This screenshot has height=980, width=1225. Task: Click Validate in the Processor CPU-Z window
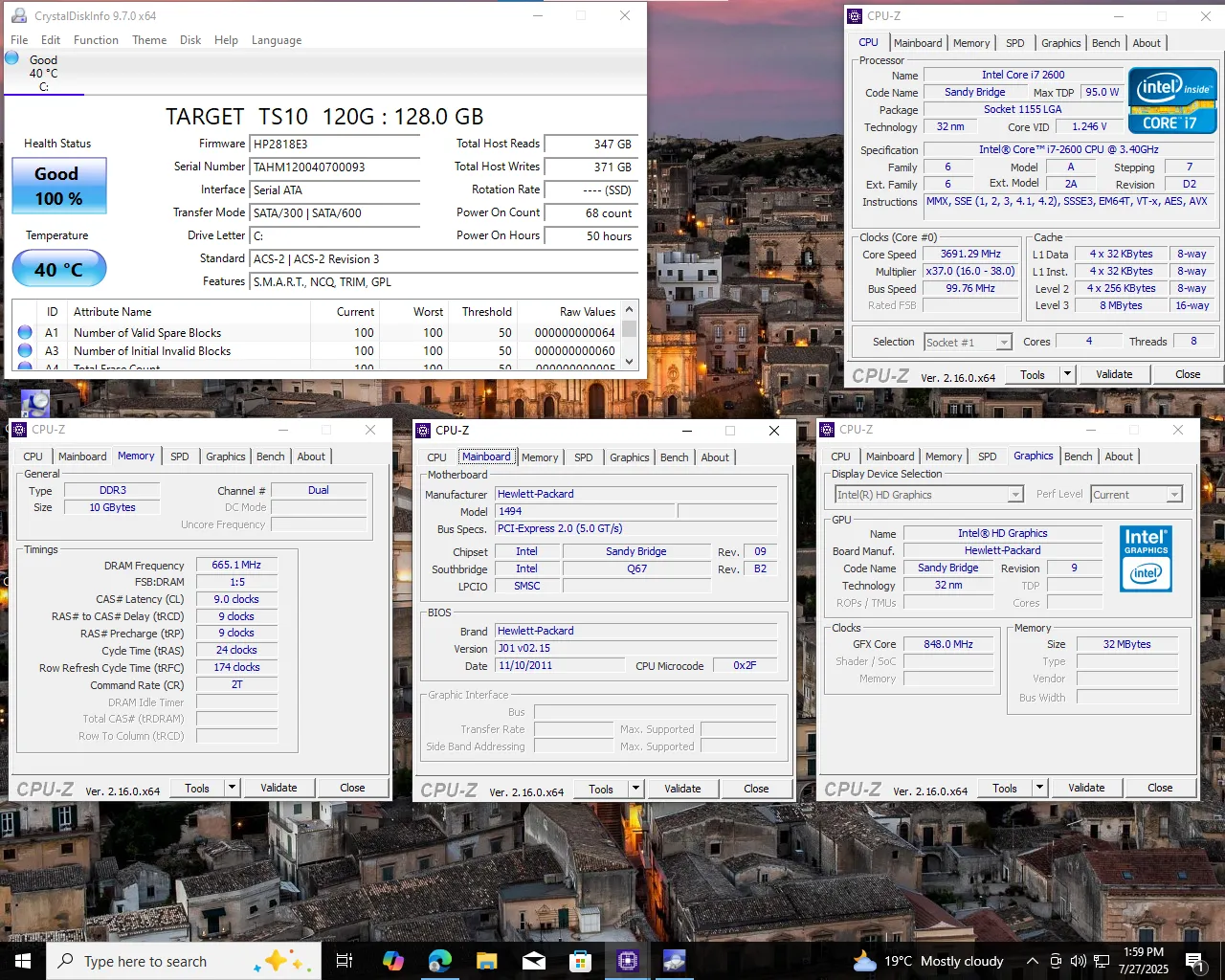[x=1114, y=374]
